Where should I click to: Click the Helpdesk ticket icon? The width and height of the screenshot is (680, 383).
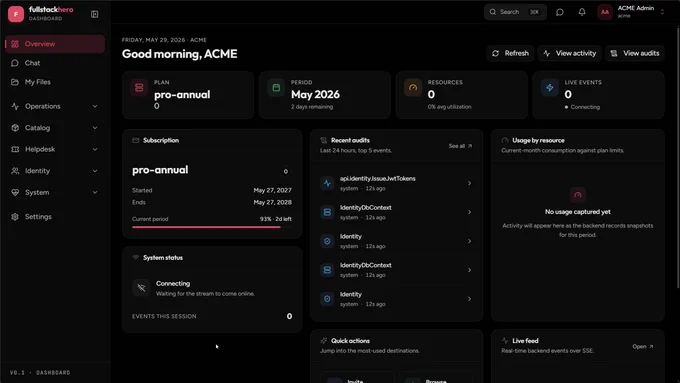15,149
